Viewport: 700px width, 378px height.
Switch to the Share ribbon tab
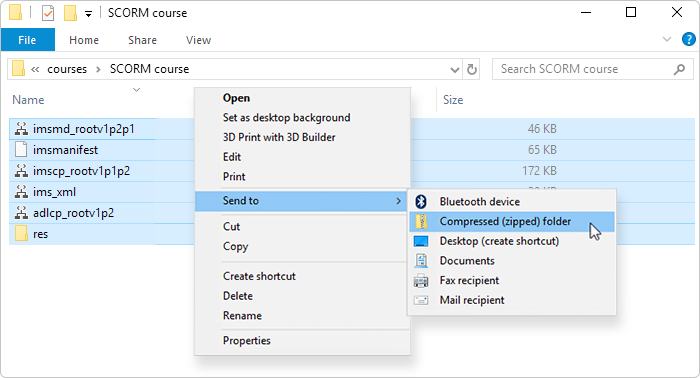coord(142,40)
